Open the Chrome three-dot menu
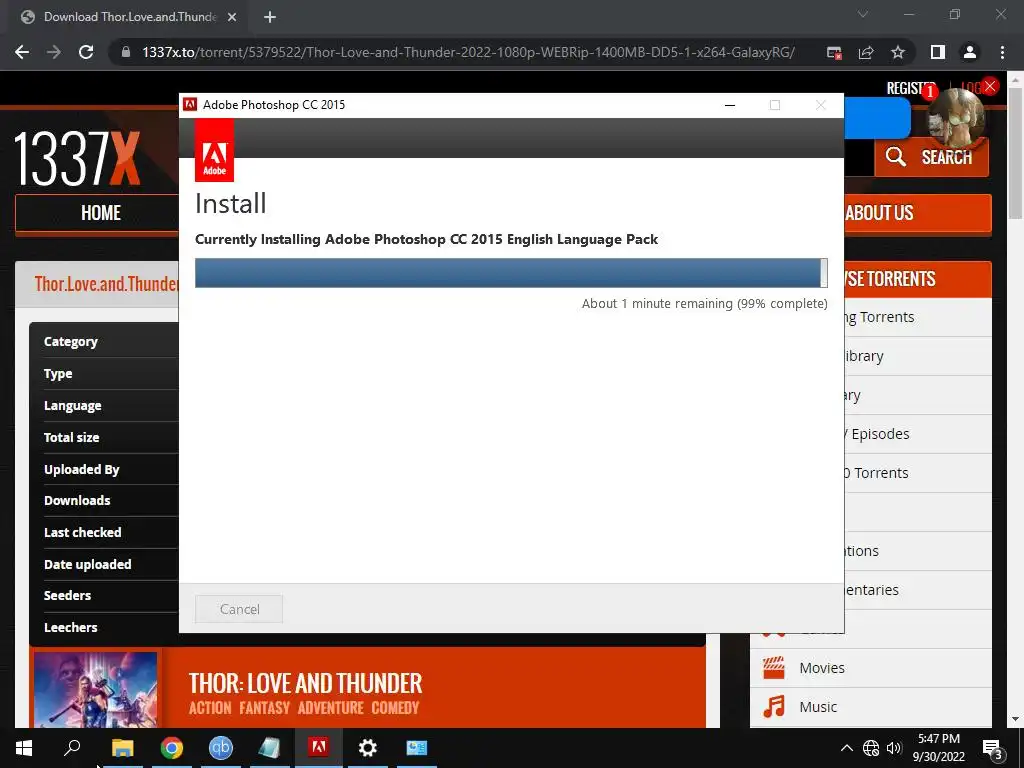This screenshot has width=1024, height=768. point(1002,52)
